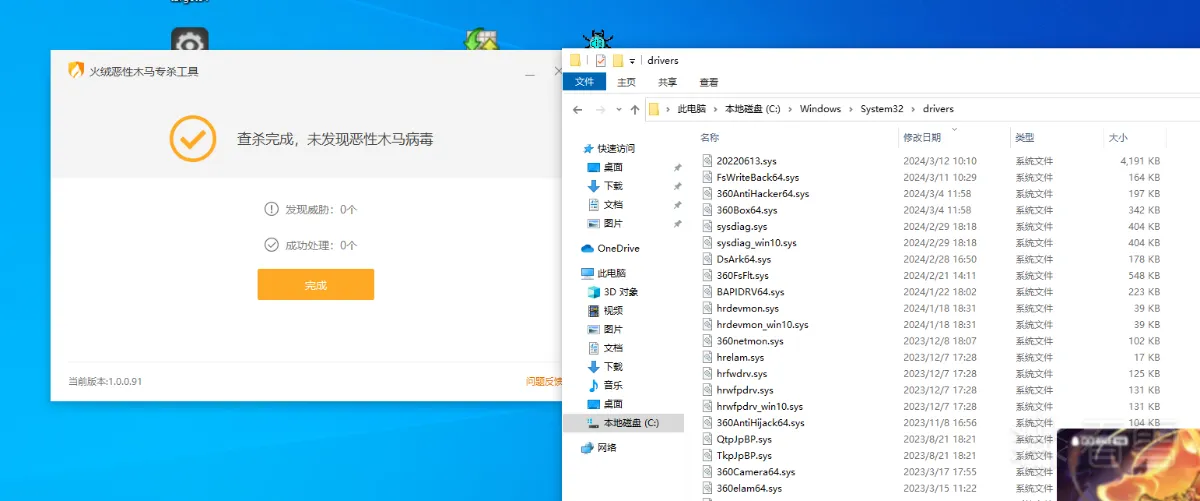Click the 完成 button in Huorong tool
This screenshot has height=501, width=1200.
tap(316, 285)
